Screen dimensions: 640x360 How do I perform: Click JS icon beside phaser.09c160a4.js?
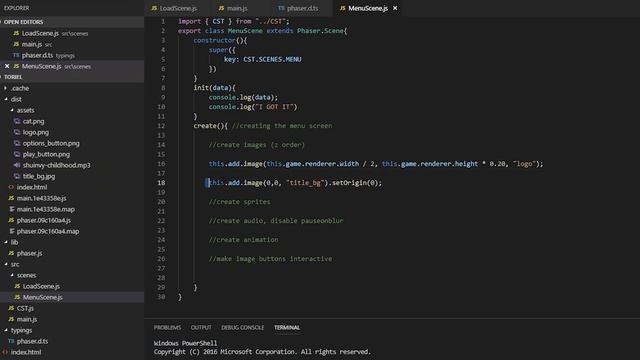11,220
